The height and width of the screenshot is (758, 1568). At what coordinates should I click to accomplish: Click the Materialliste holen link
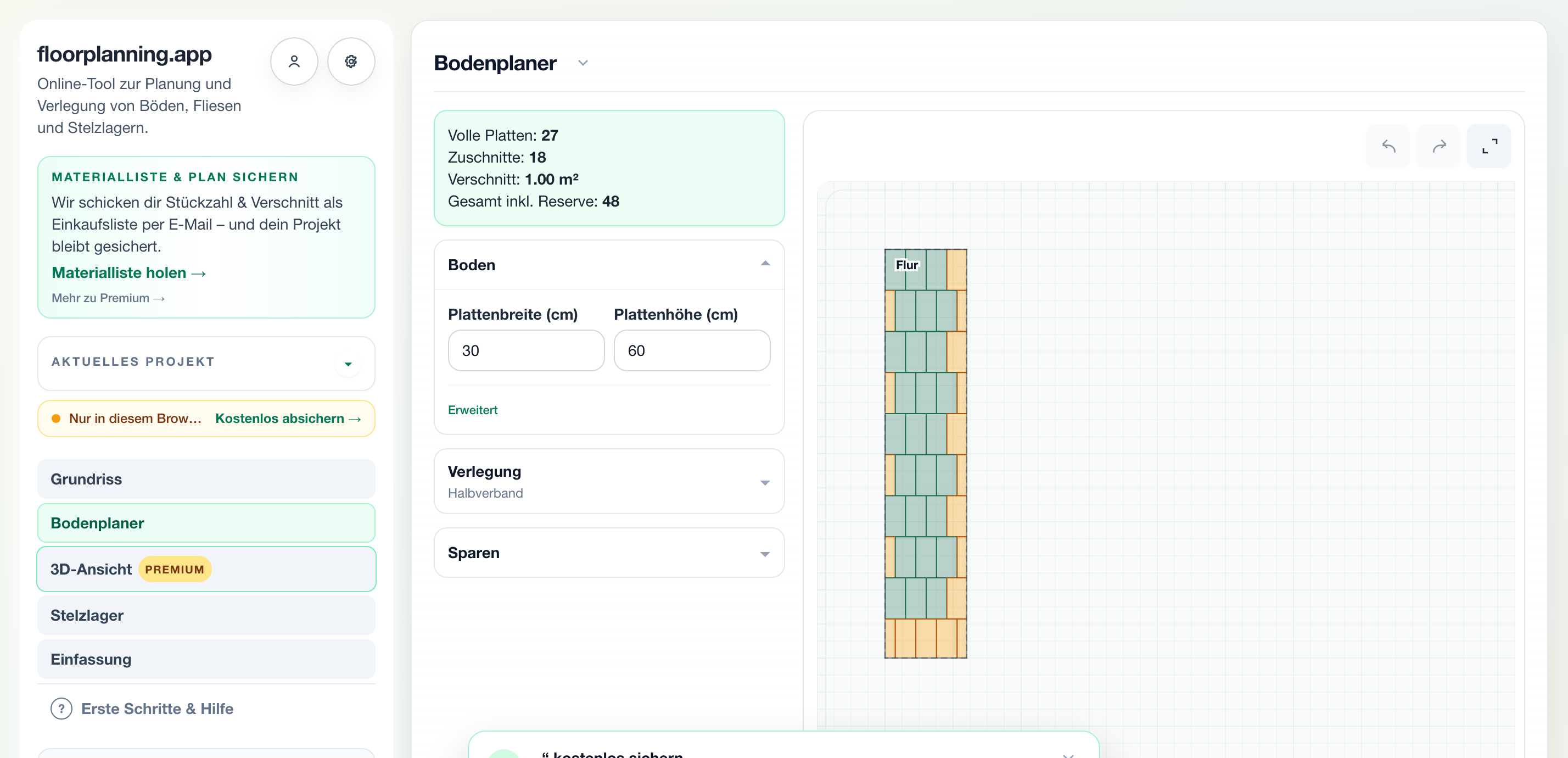(129, 273)
